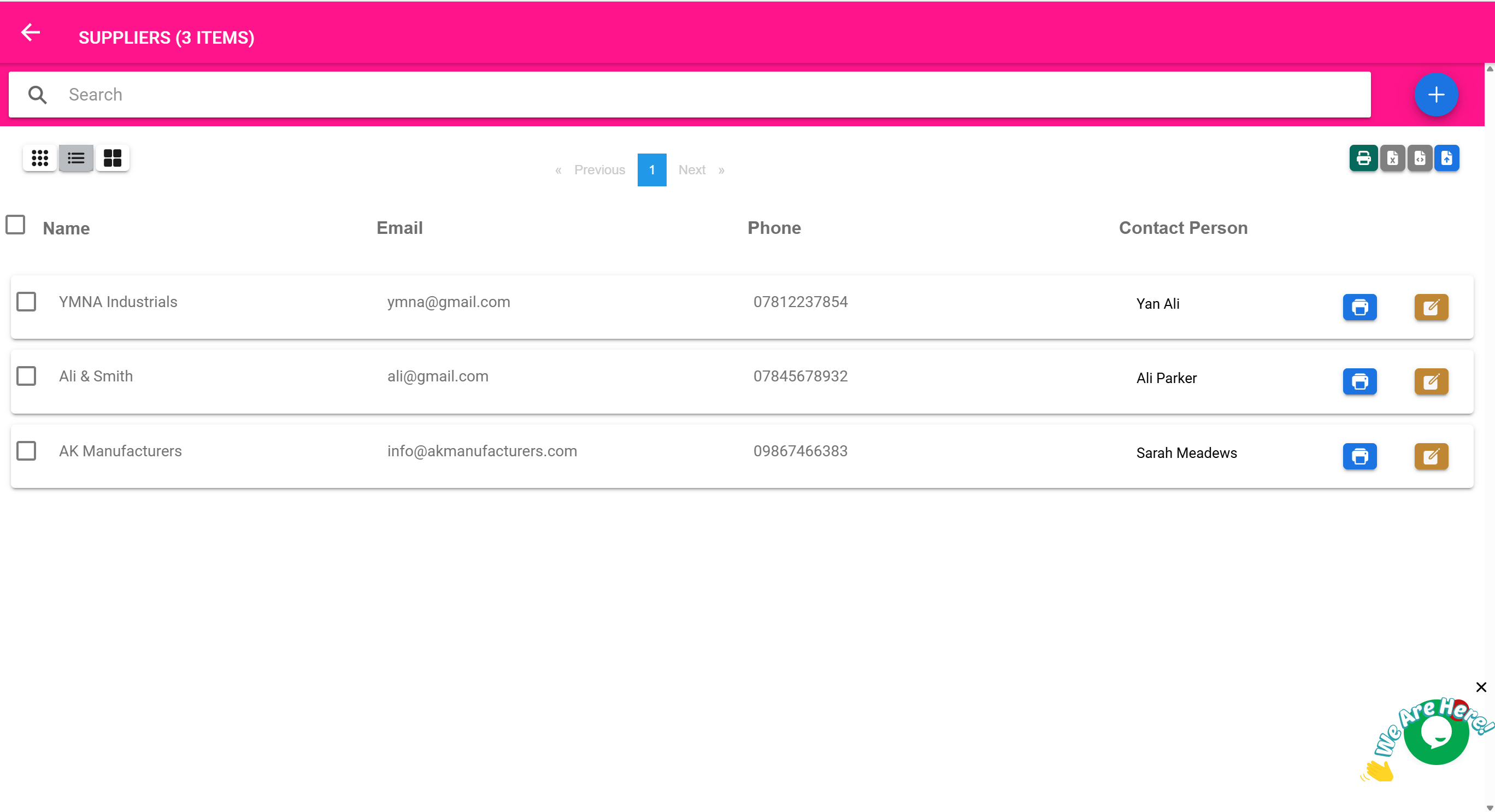Focus the Search input field
Viewport: 1495px width, 812px height.
[690, 95]
